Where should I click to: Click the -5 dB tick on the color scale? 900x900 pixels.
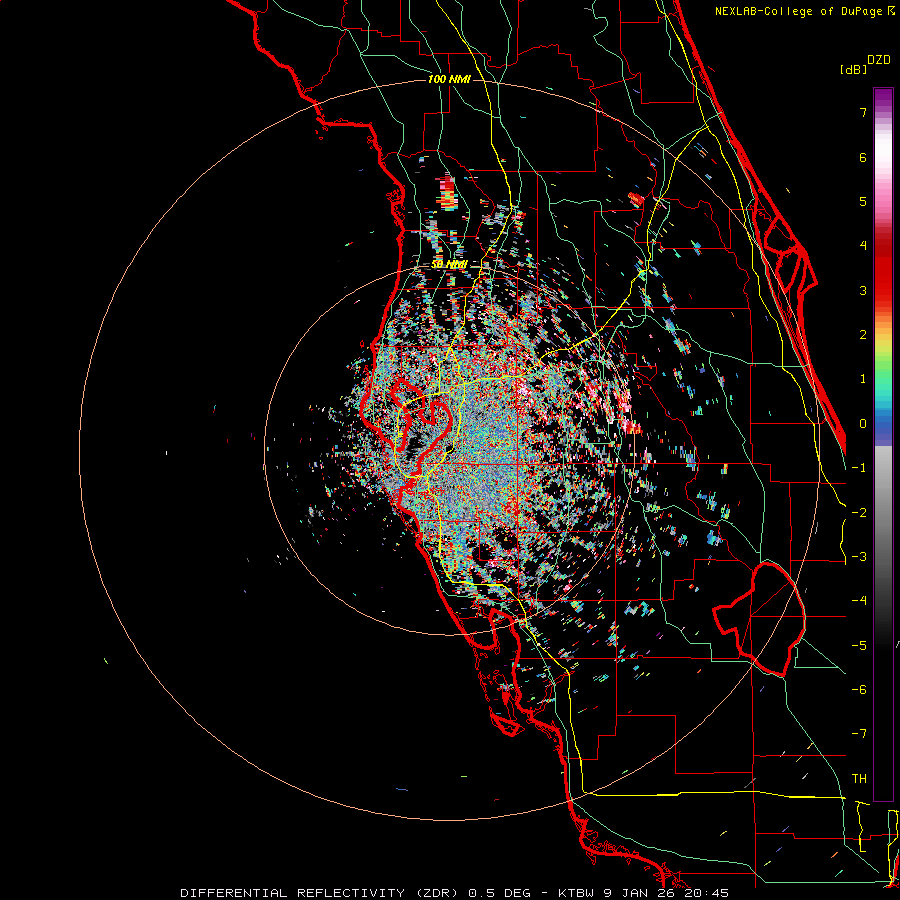coord(859,646)
